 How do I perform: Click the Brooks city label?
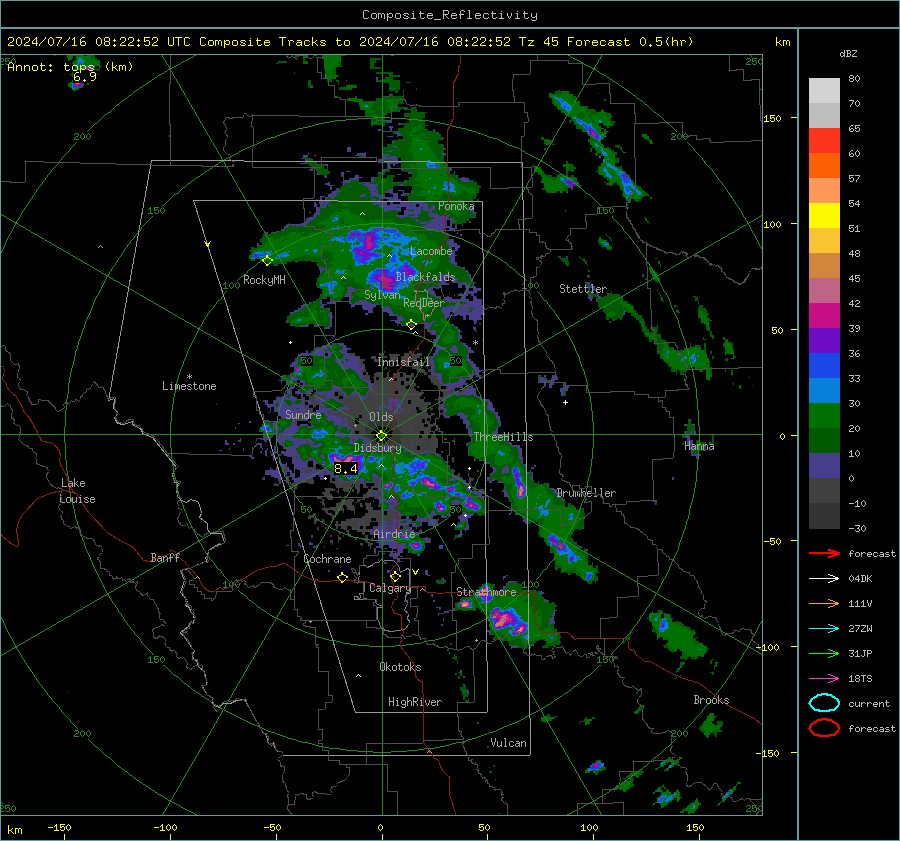(711, 700)
